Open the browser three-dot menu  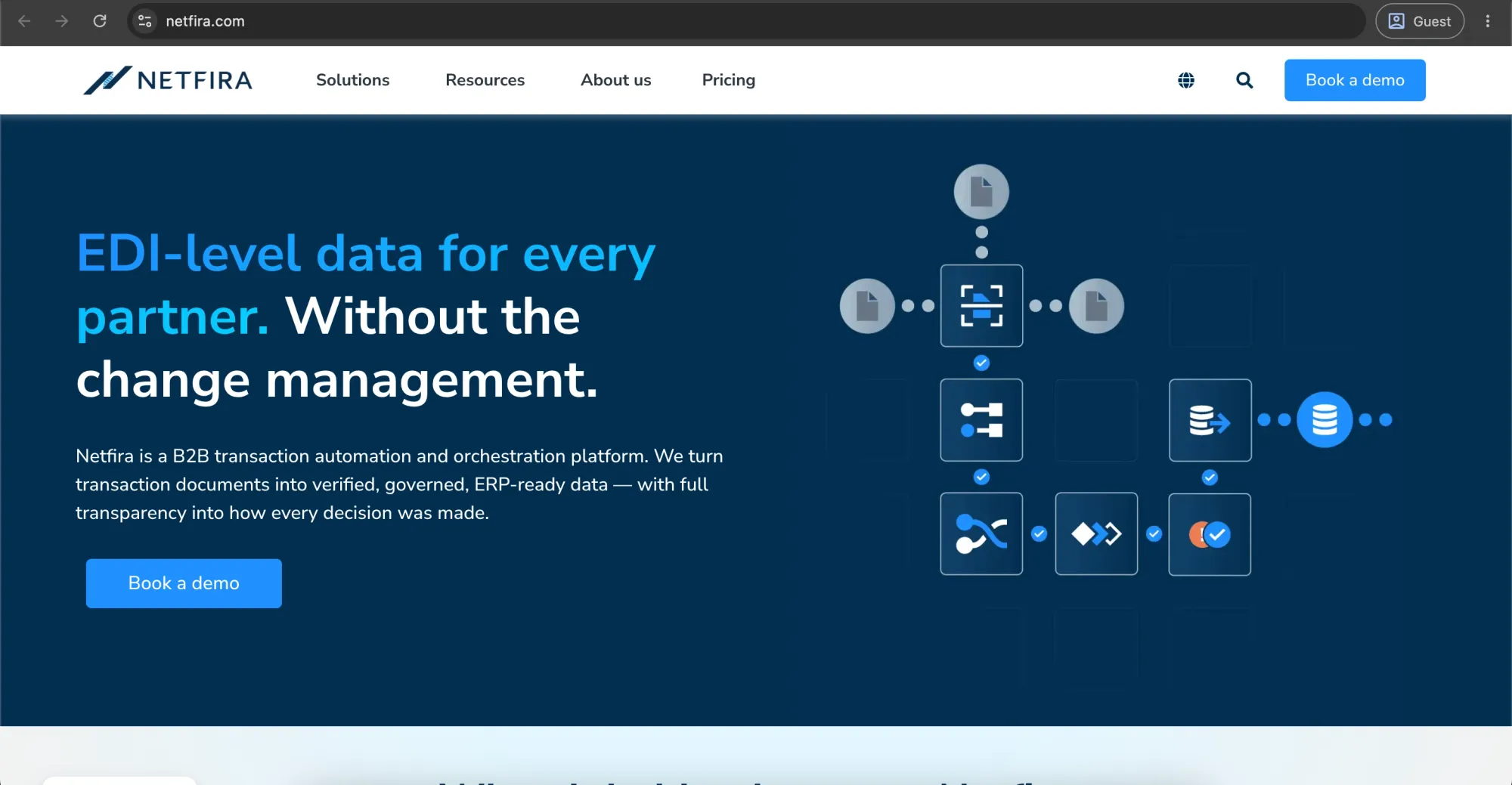click(x=1488, y=21)
